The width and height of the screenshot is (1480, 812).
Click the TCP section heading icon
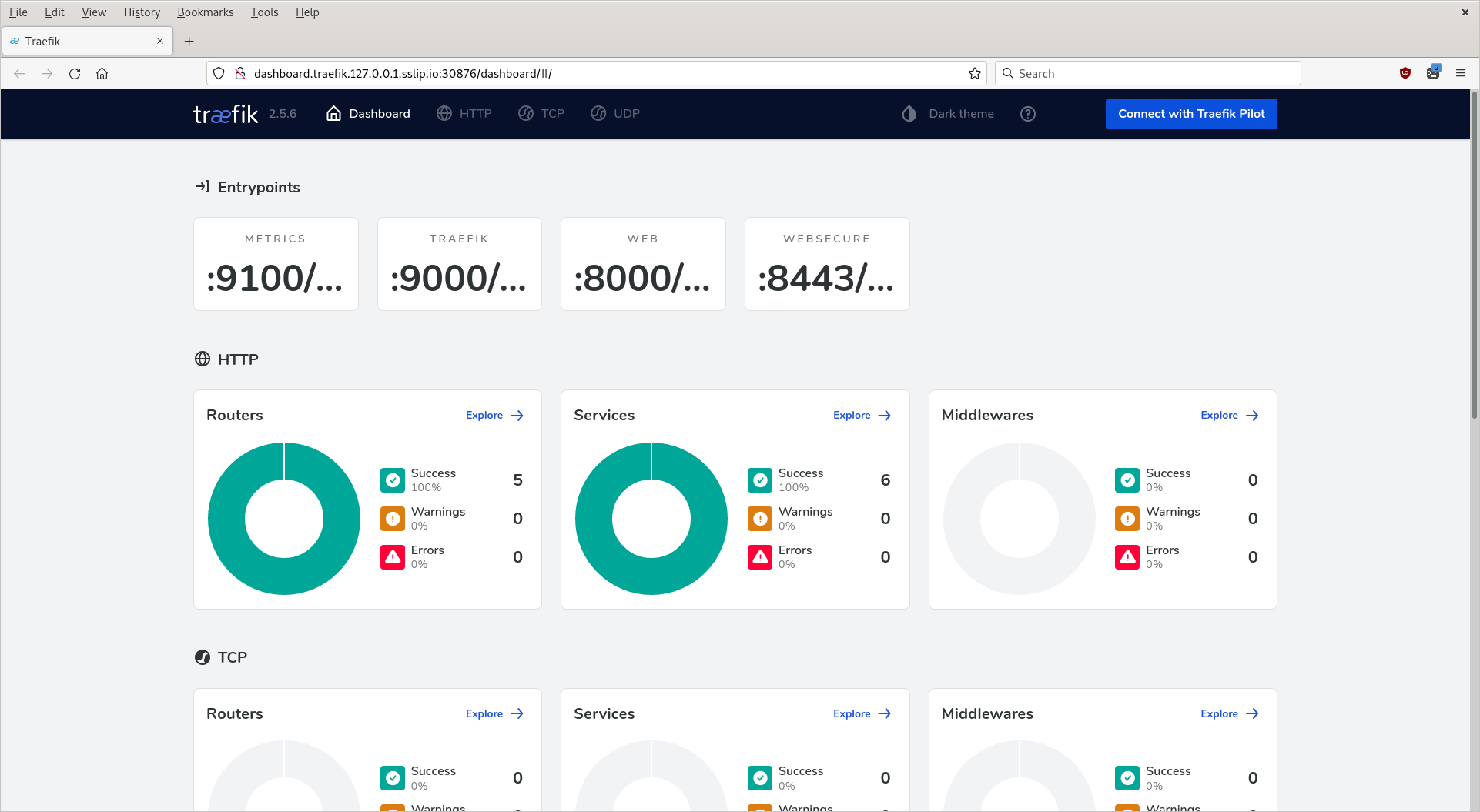tap(203, 657)
